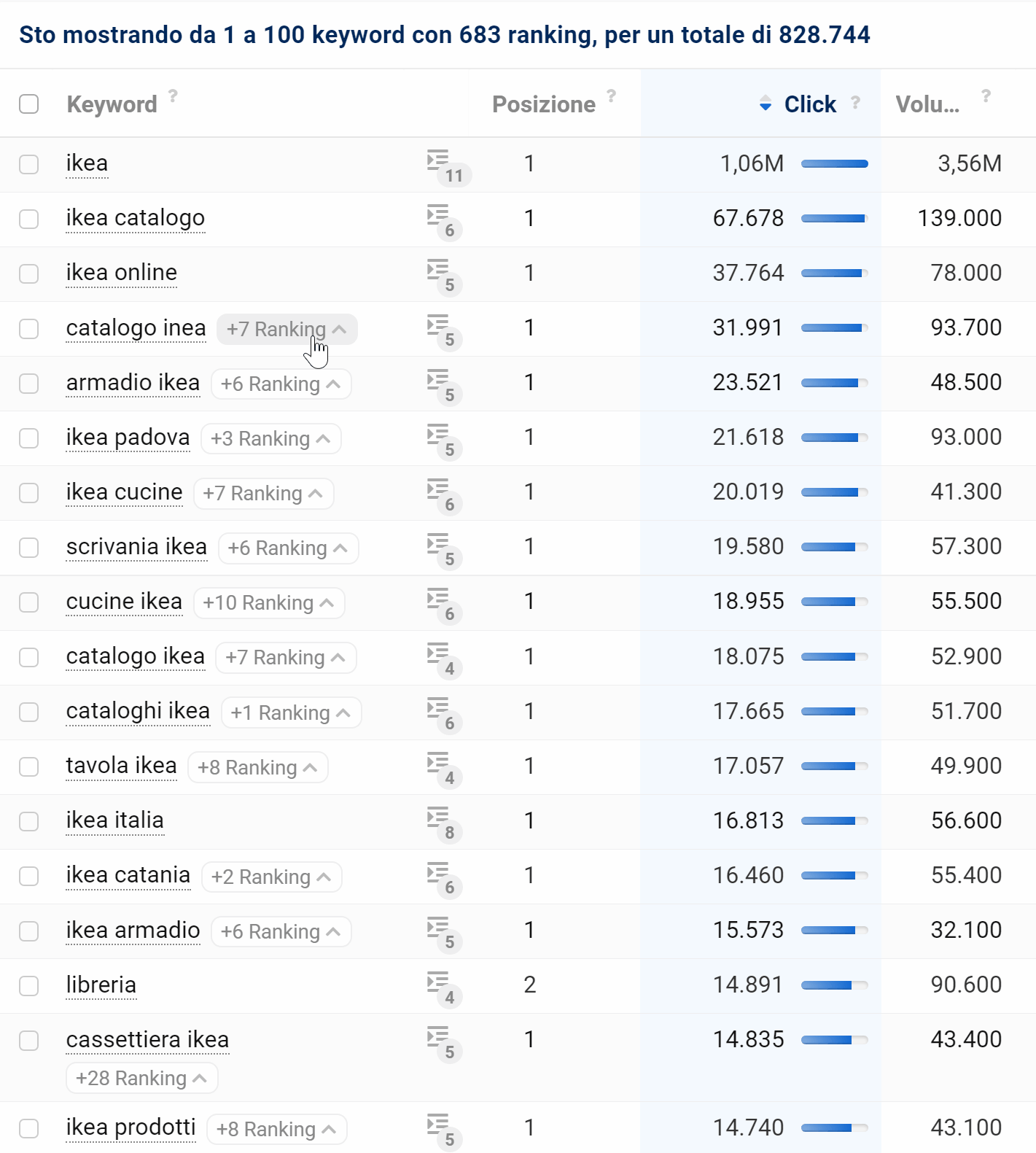Toggle sort arrow beside Click header
The height and width of the screenshot is (1153, 1036).
point(766,104)
